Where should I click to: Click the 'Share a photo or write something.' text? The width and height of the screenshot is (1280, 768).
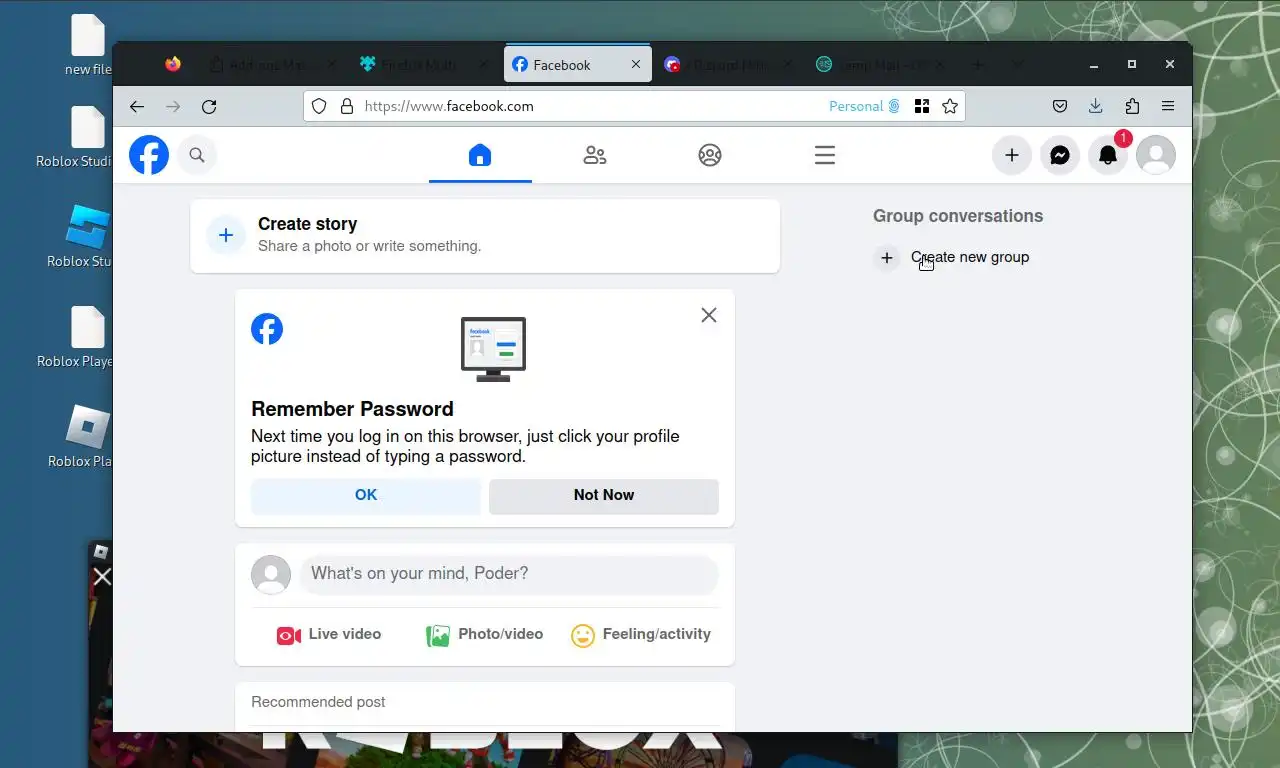(369, 246)
